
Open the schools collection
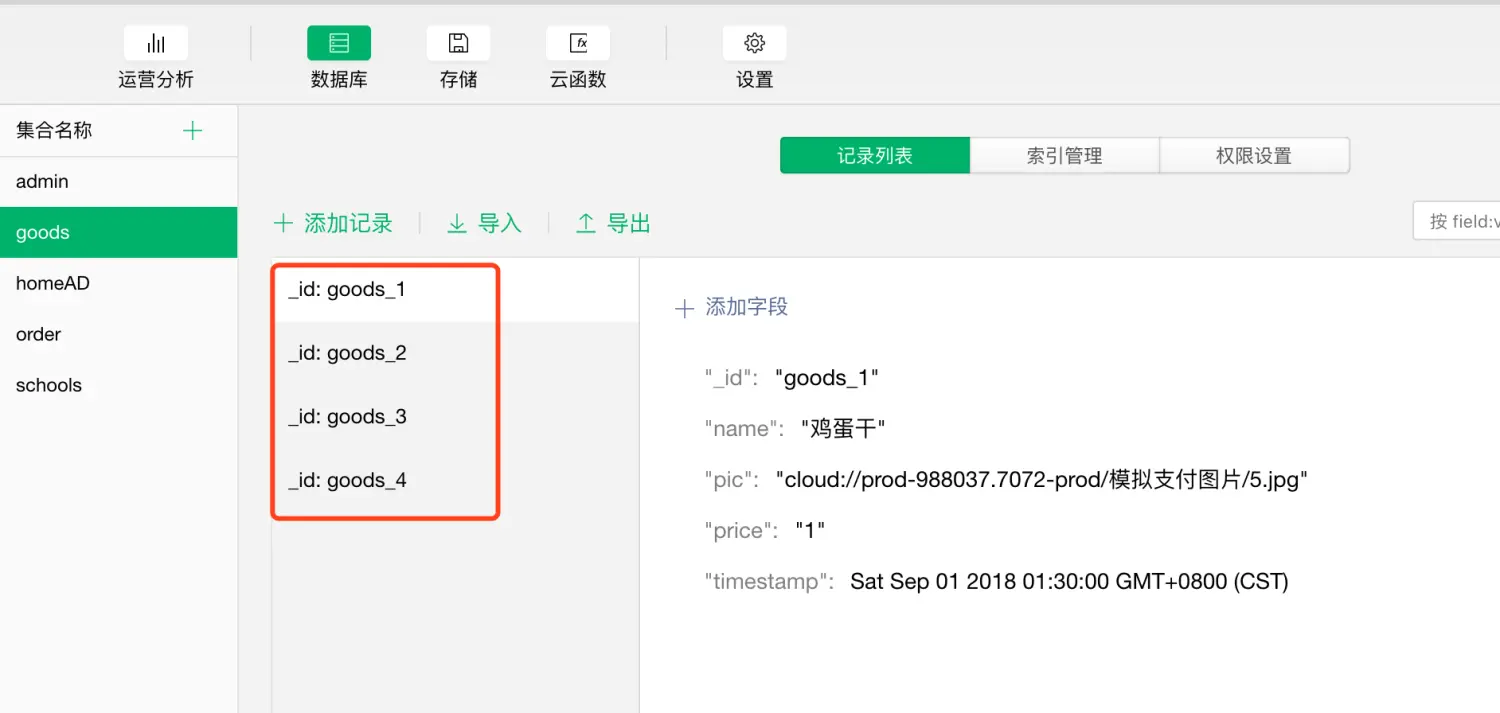click(49, 385)
